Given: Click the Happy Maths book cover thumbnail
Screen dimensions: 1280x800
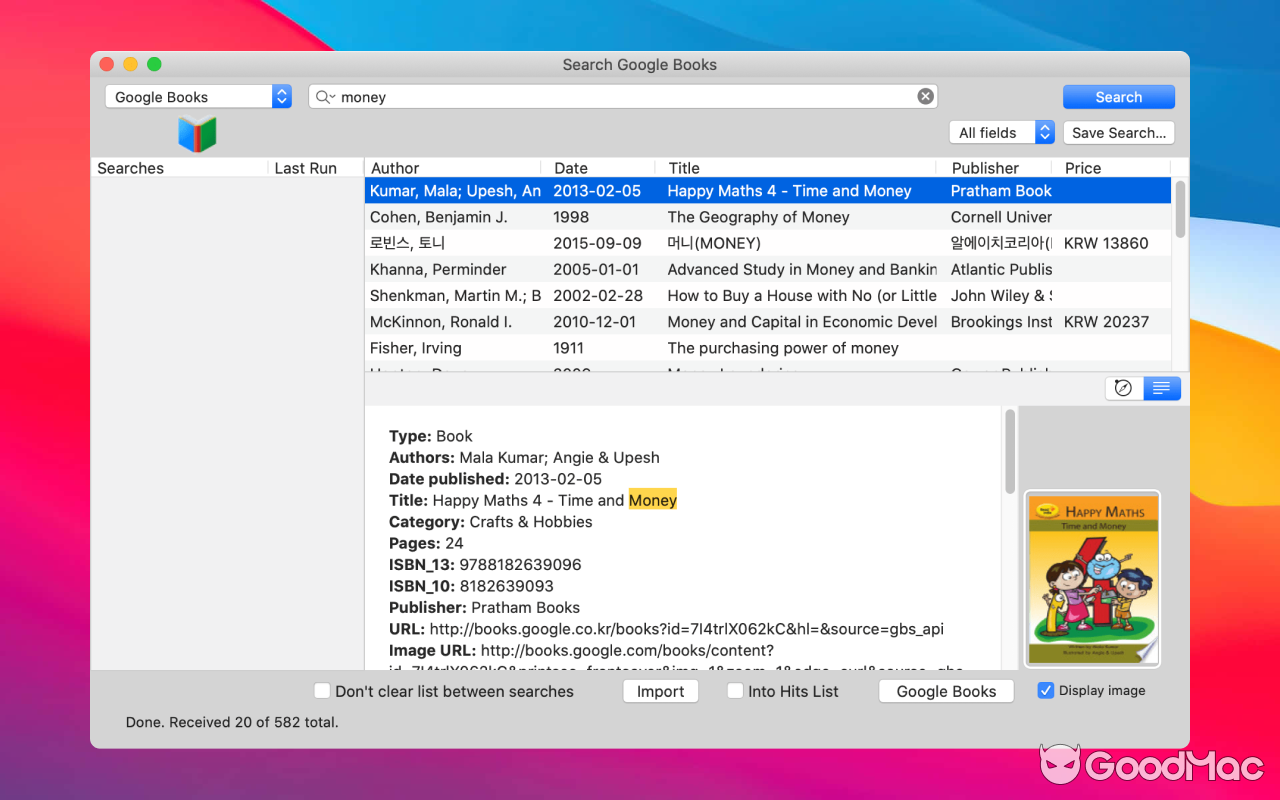Looking at the screenshot, I should pos(1092,578).
